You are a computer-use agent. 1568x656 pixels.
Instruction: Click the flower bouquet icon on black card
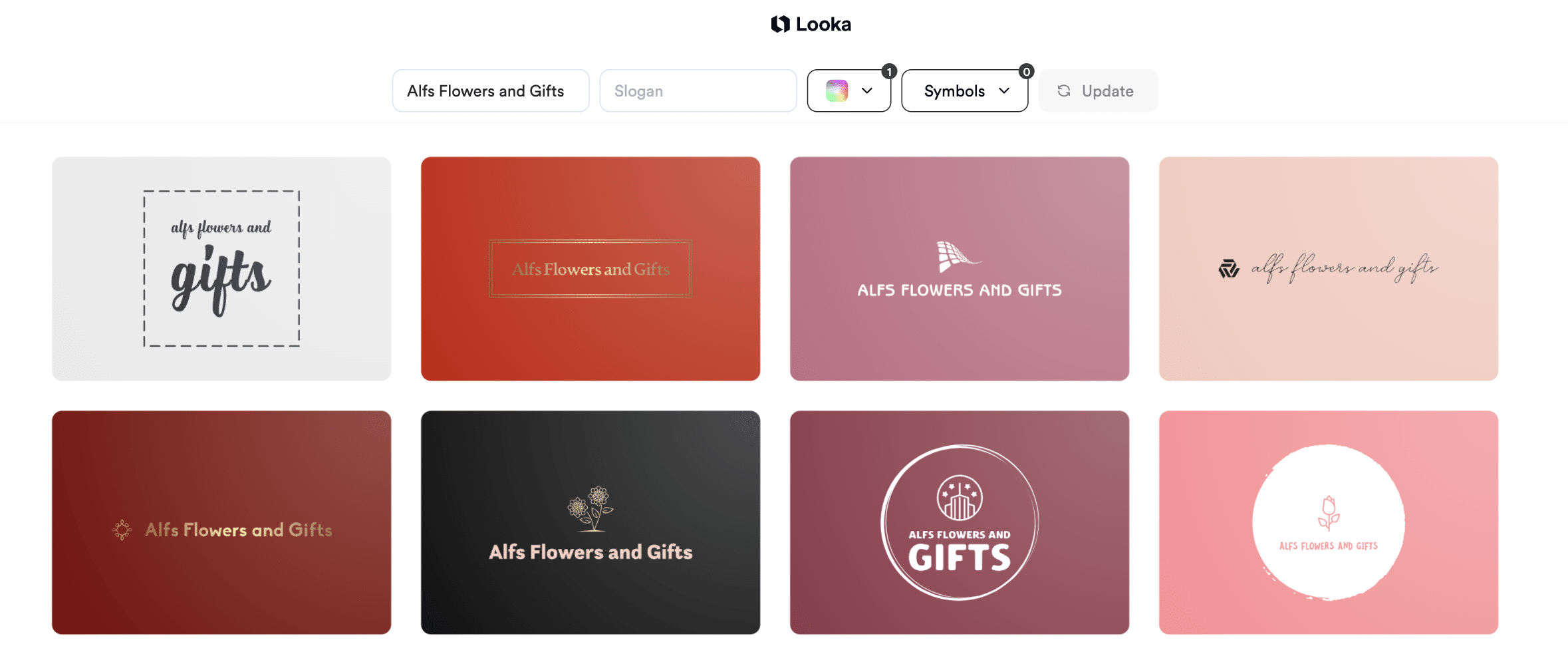click(x=590, y=509)
